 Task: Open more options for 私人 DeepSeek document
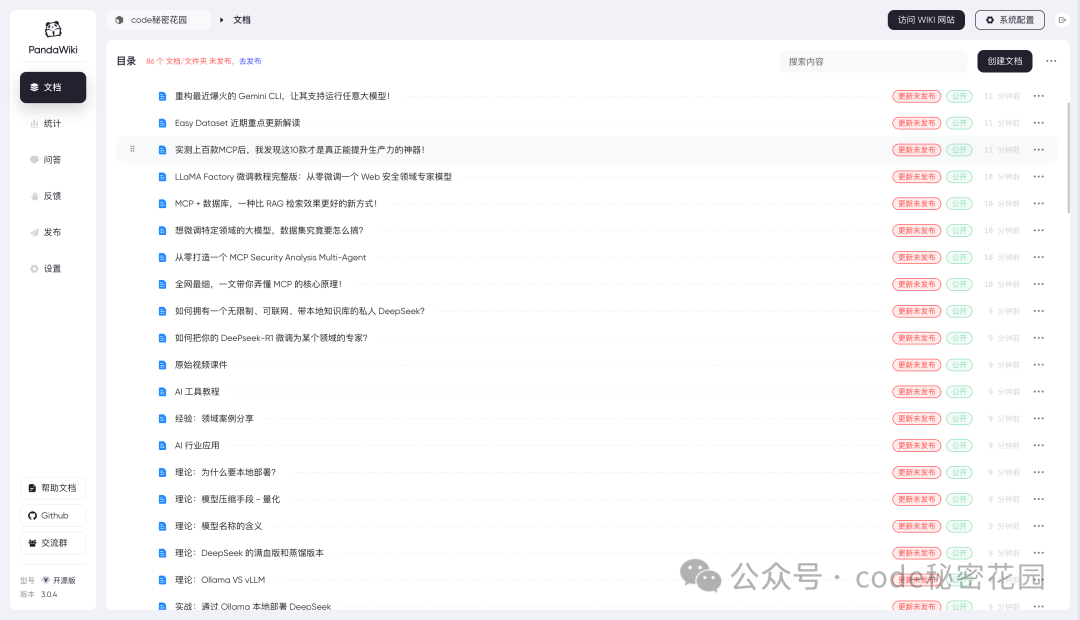[1039, 311]
